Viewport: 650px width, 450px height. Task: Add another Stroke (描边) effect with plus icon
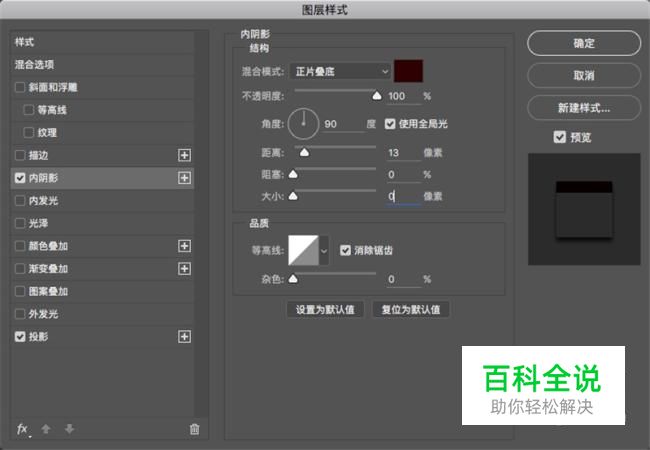(x=184, y=155)
